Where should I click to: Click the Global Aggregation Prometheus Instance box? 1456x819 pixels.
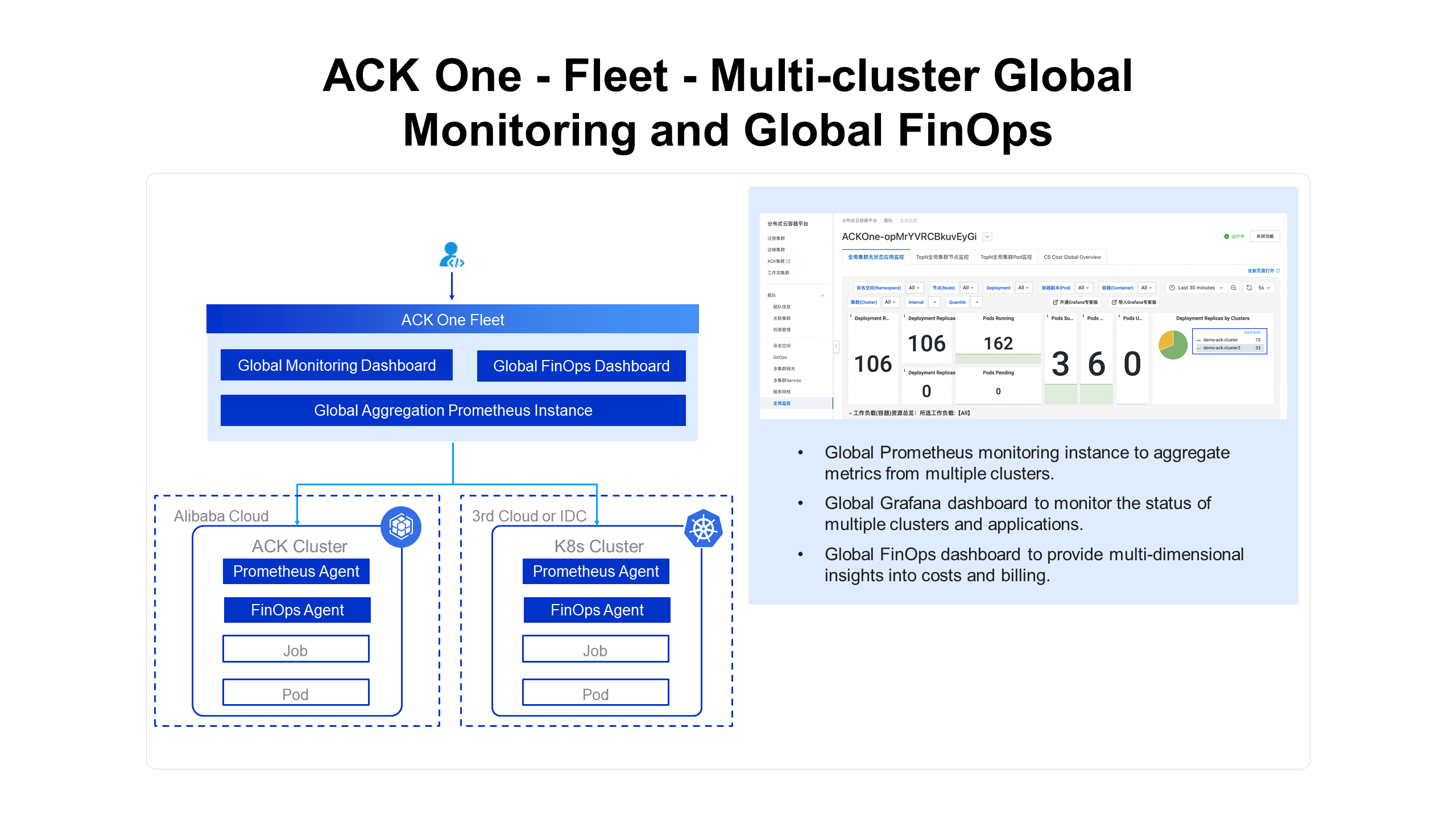point(453,411)
